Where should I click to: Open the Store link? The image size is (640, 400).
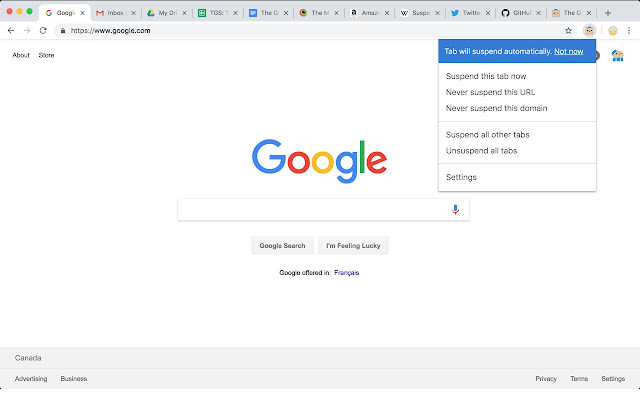[x=46, y=55]
